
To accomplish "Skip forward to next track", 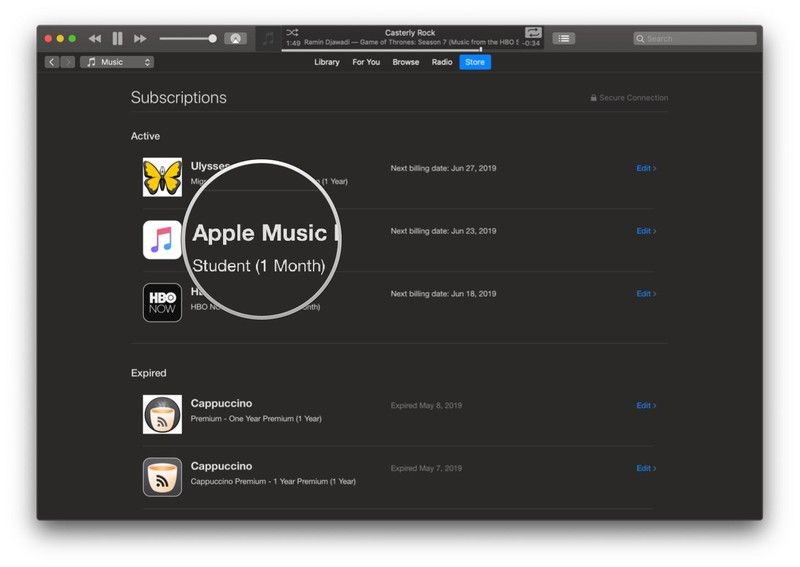I will [140, 38].
